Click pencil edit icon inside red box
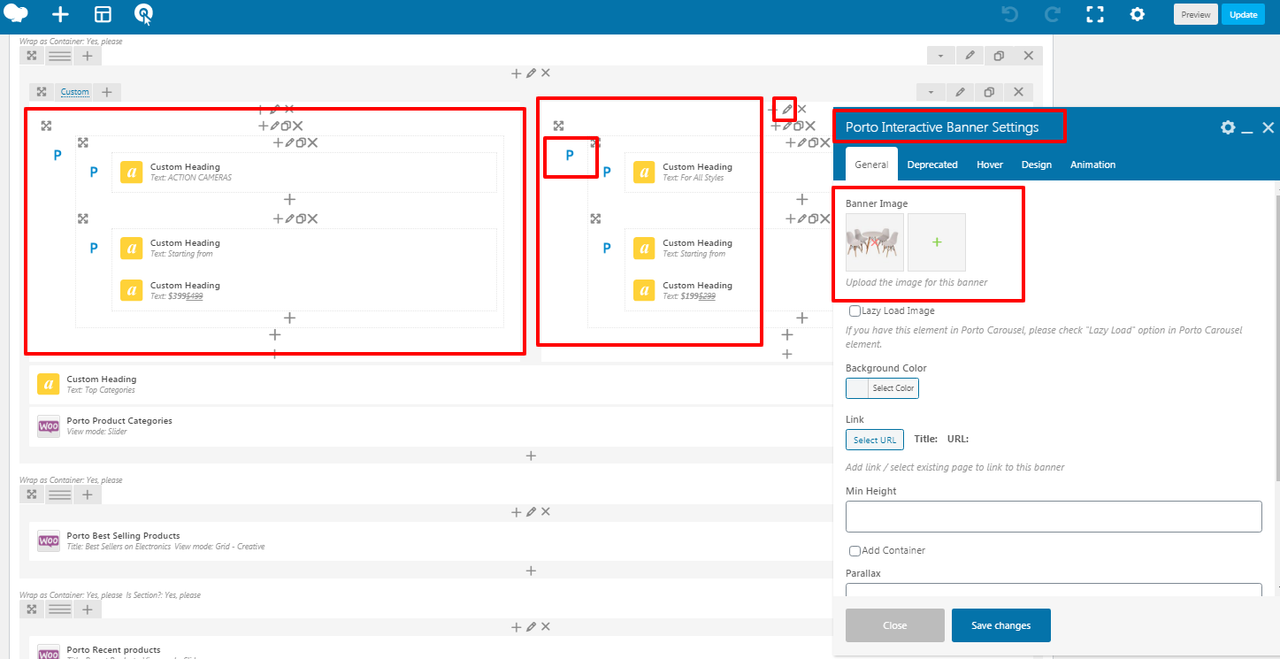The width and height of the screenshot is (1280, 659). [x=787, y=109]
